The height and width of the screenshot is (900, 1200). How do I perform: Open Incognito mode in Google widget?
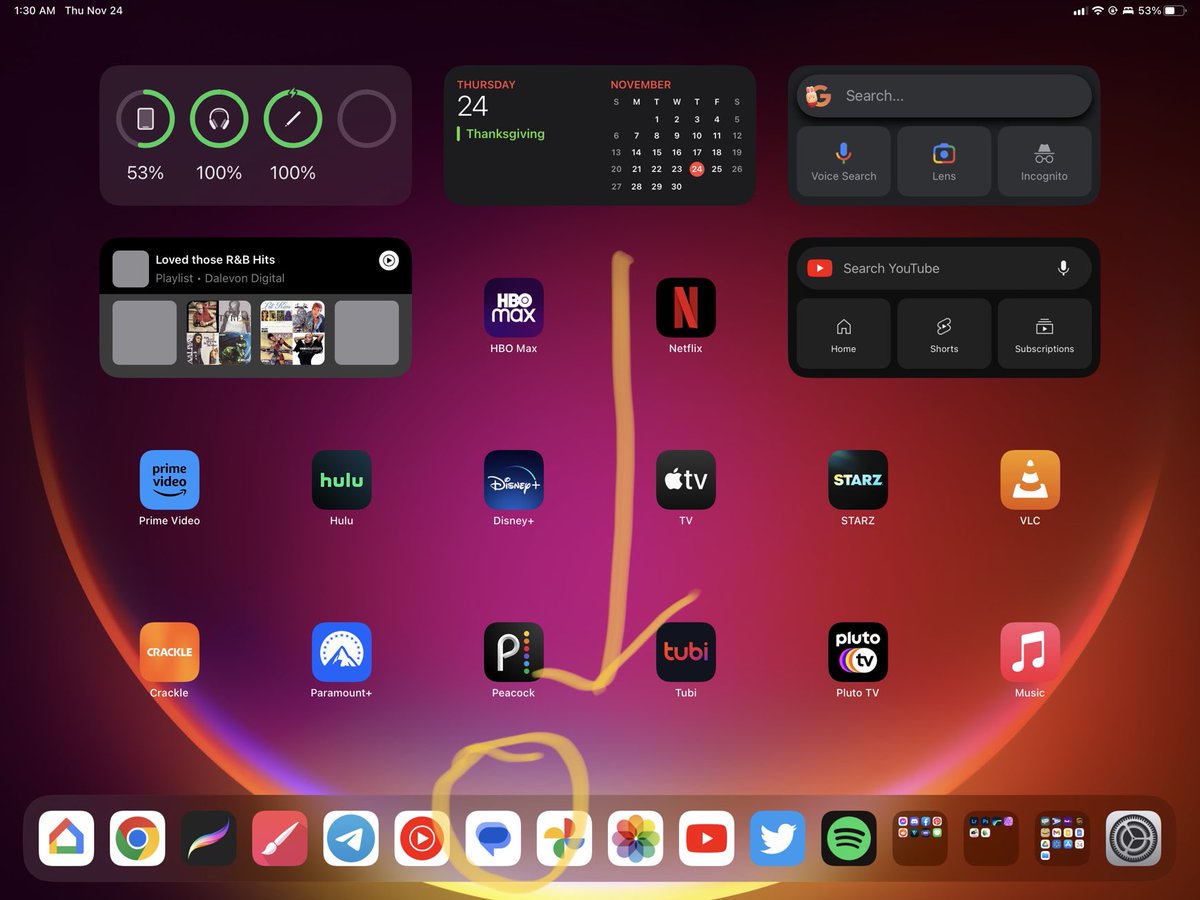[x=1044, y=161]
